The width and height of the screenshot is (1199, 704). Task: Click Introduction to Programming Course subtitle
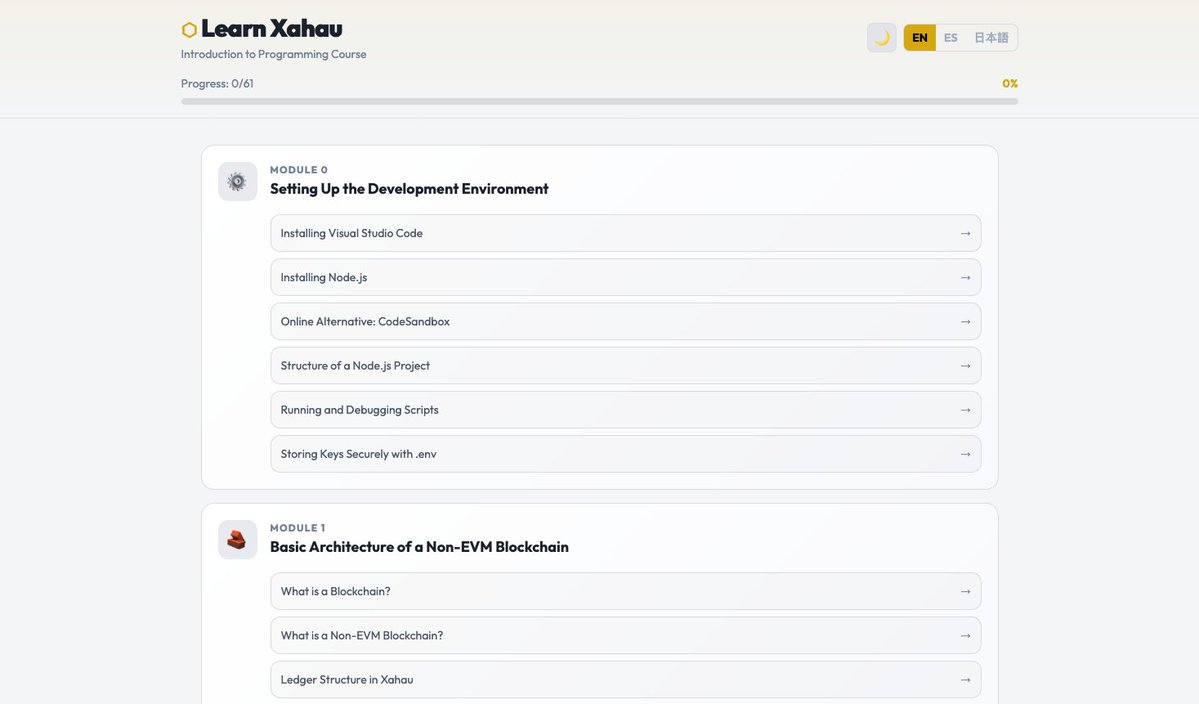click(274, 54)
